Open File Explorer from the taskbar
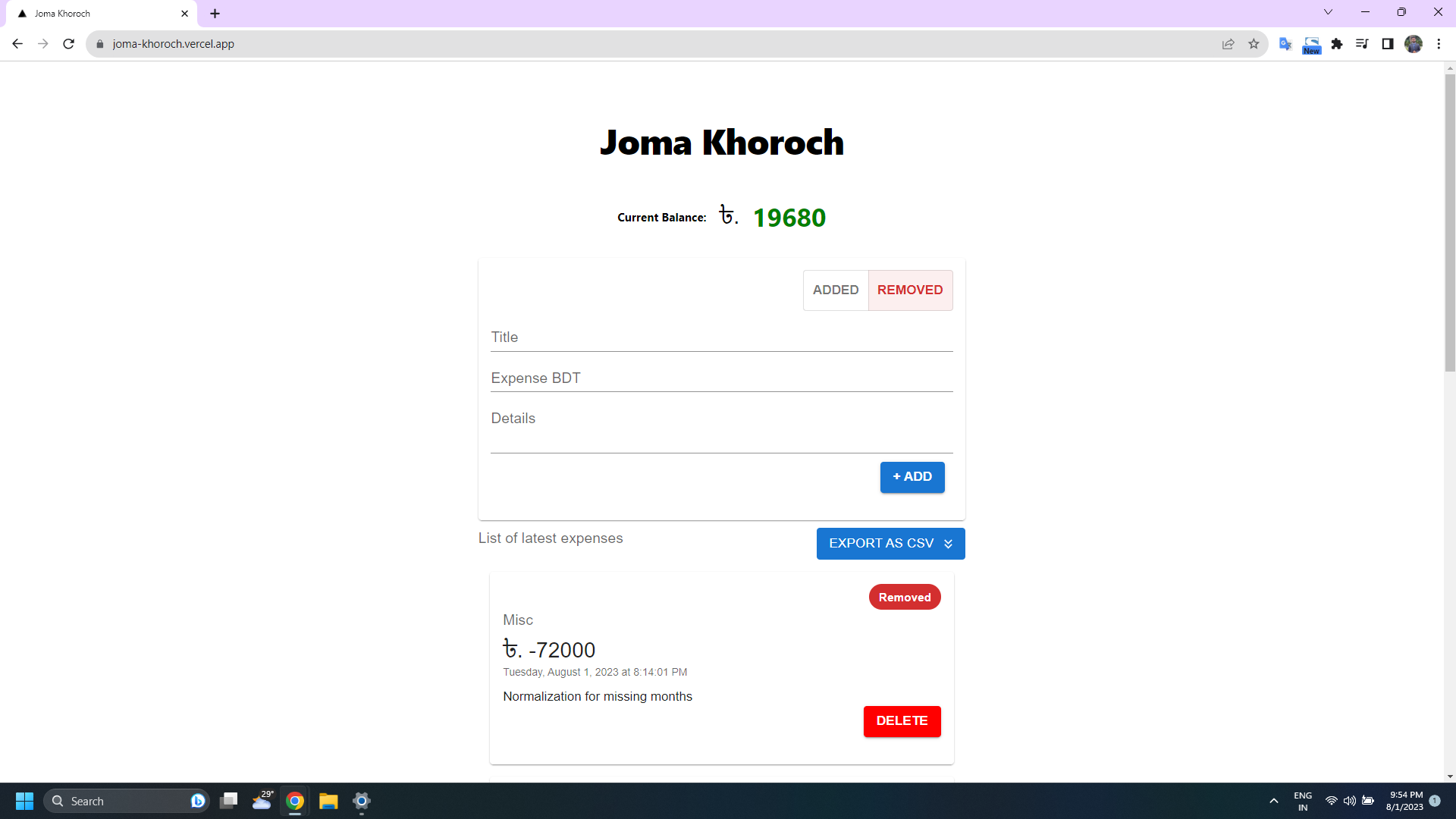This screenshot has height=819, width=1456. coord(328,801)
